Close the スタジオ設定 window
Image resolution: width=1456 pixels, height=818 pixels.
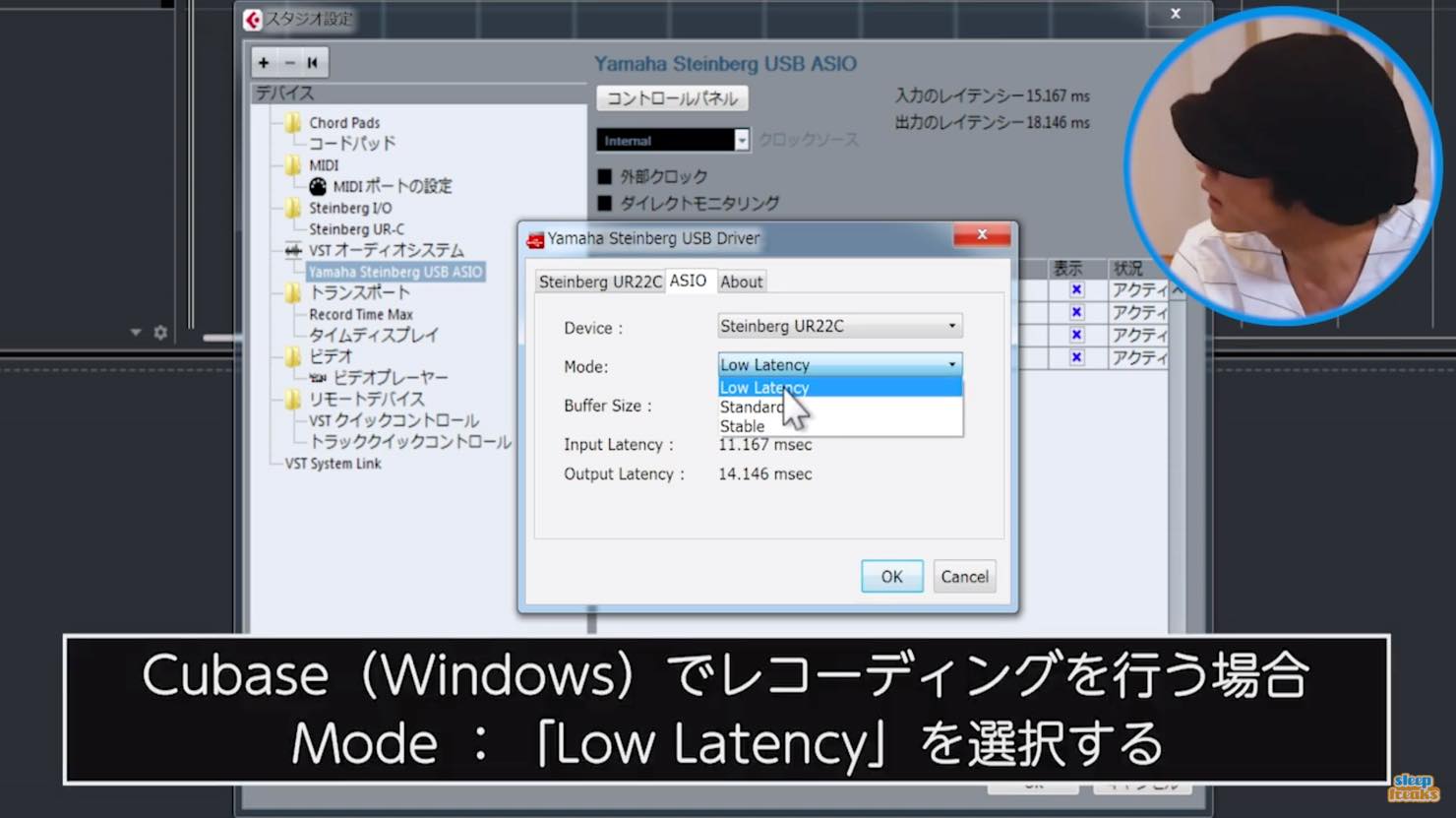pyautogui.click(x=1176, y=14)
